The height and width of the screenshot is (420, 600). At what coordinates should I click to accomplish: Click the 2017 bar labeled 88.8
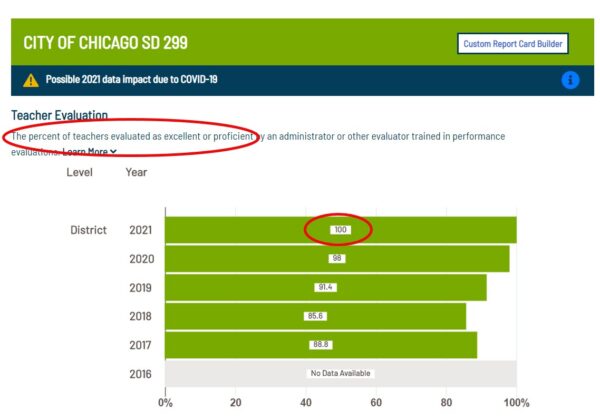[321, 345]
